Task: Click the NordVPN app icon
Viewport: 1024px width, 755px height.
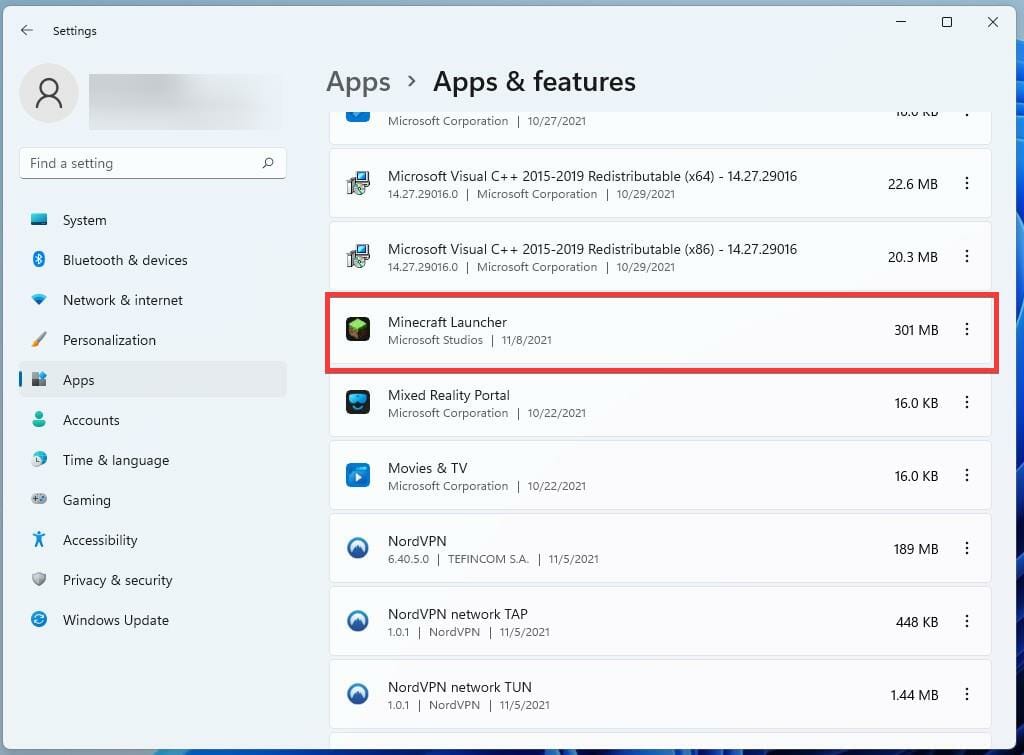Action: click(358, 548)
